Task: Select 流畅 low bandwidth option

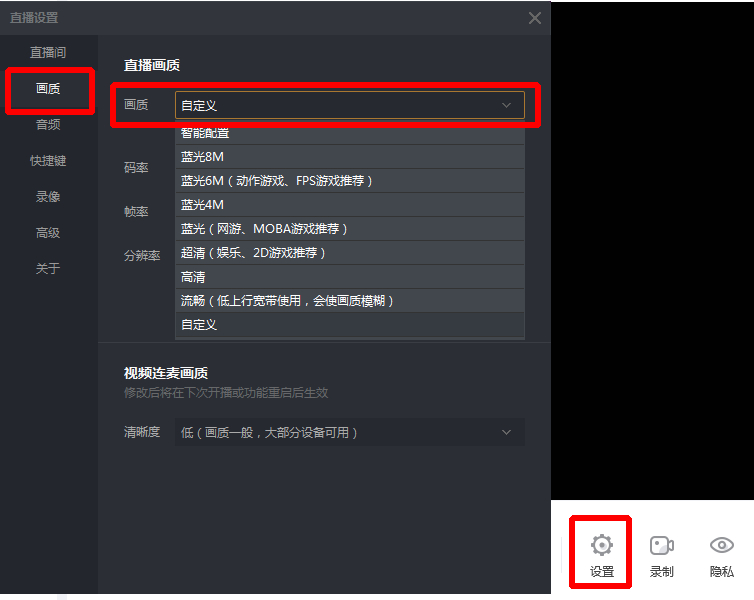Action: point(350,301)
